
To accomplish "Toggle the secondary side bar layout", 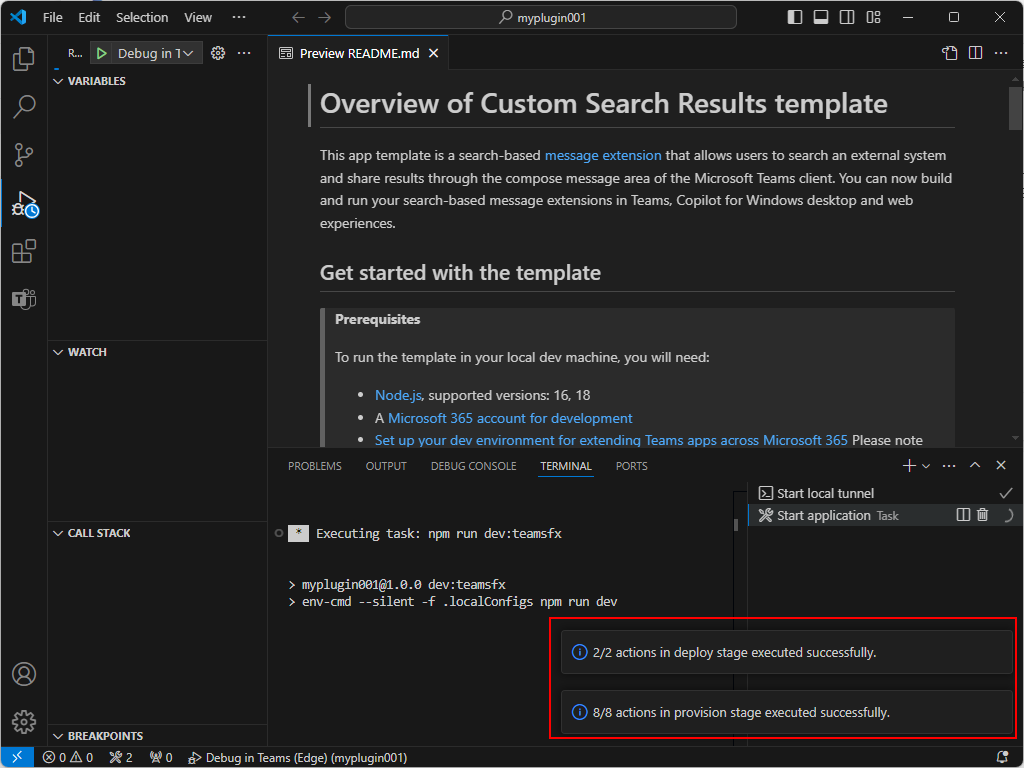I will point(847,17).
